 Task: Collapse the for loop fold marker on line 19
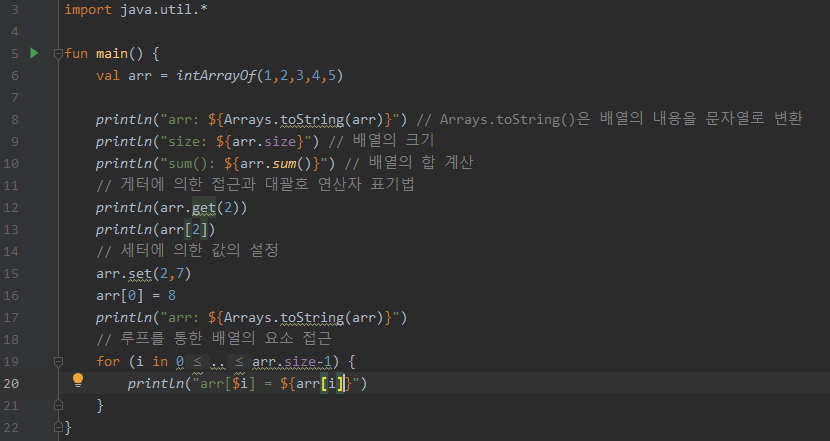[58, 362]
